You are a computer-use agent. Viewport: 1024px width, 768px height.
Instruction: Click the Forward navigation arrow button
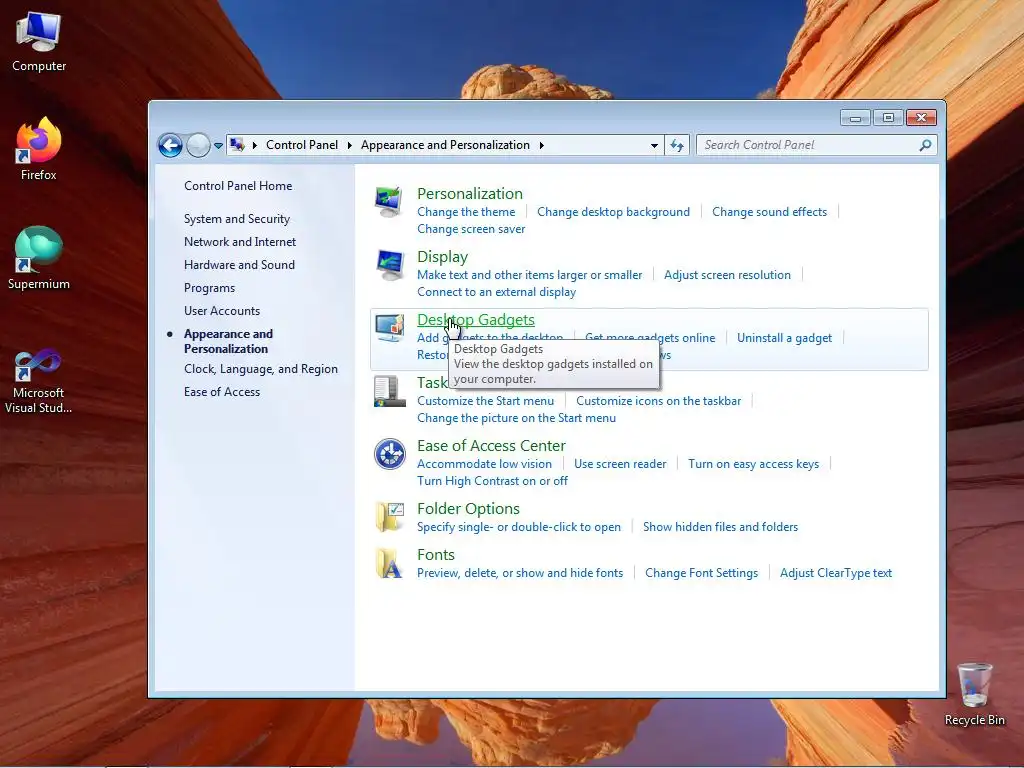click(x=198, y=145)
